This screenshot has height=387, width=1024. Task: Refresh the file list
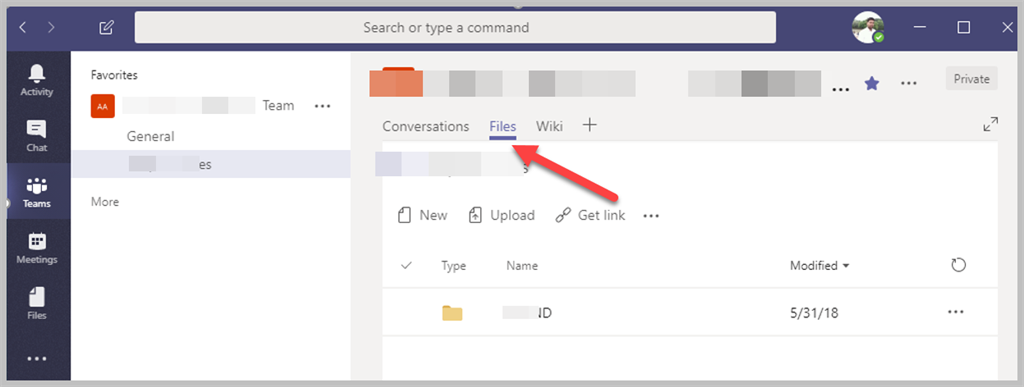tap(958, 265)
